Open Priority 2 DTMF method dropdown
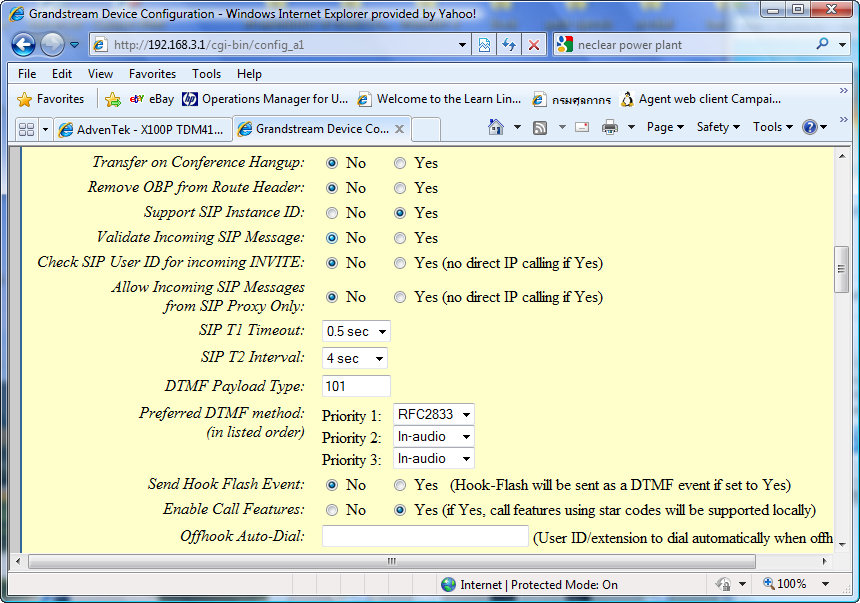 click(433, 437)
